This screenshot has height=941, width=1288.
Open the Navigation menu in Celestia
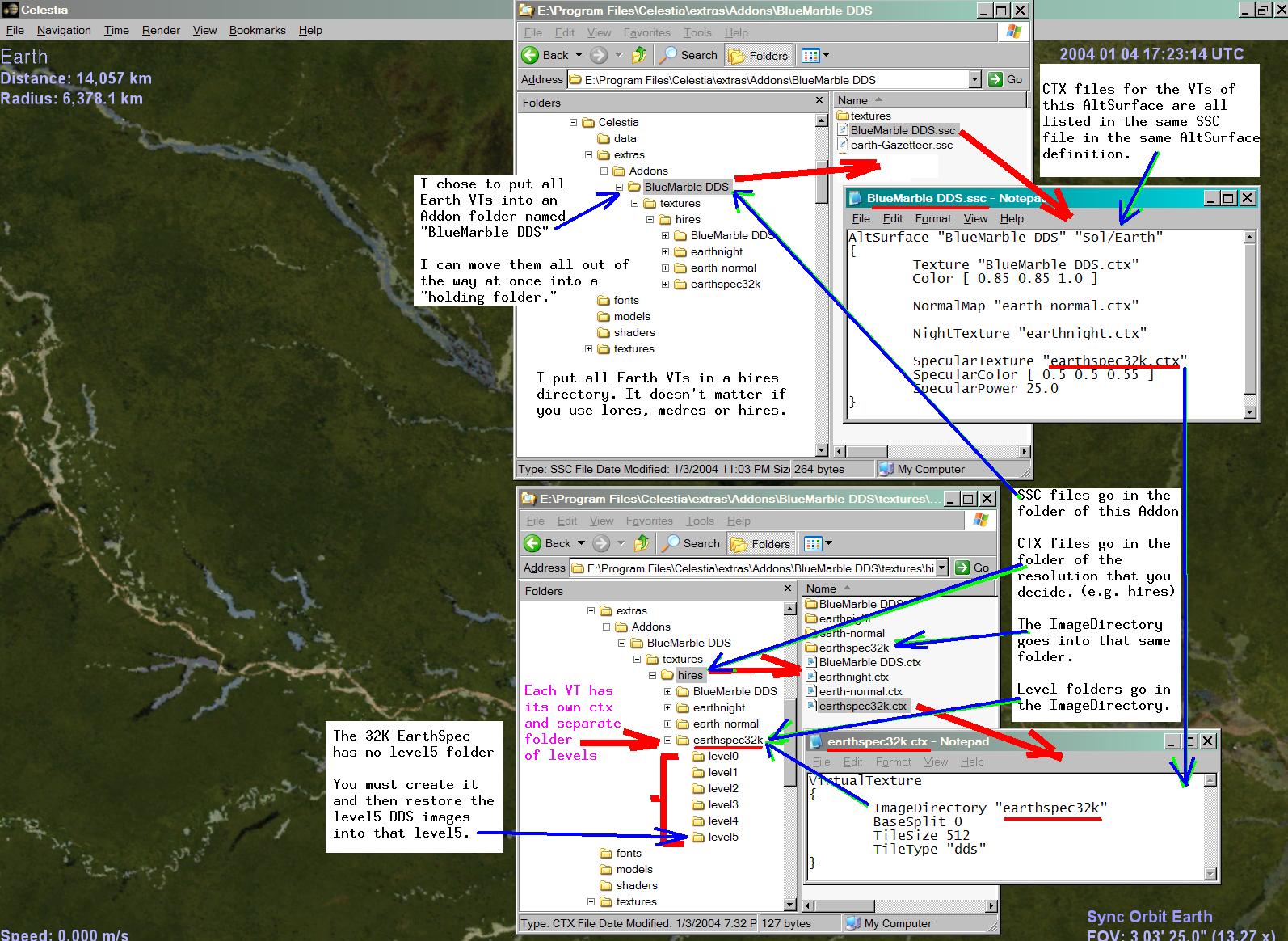pyautogui.click(x=64, y=30)
